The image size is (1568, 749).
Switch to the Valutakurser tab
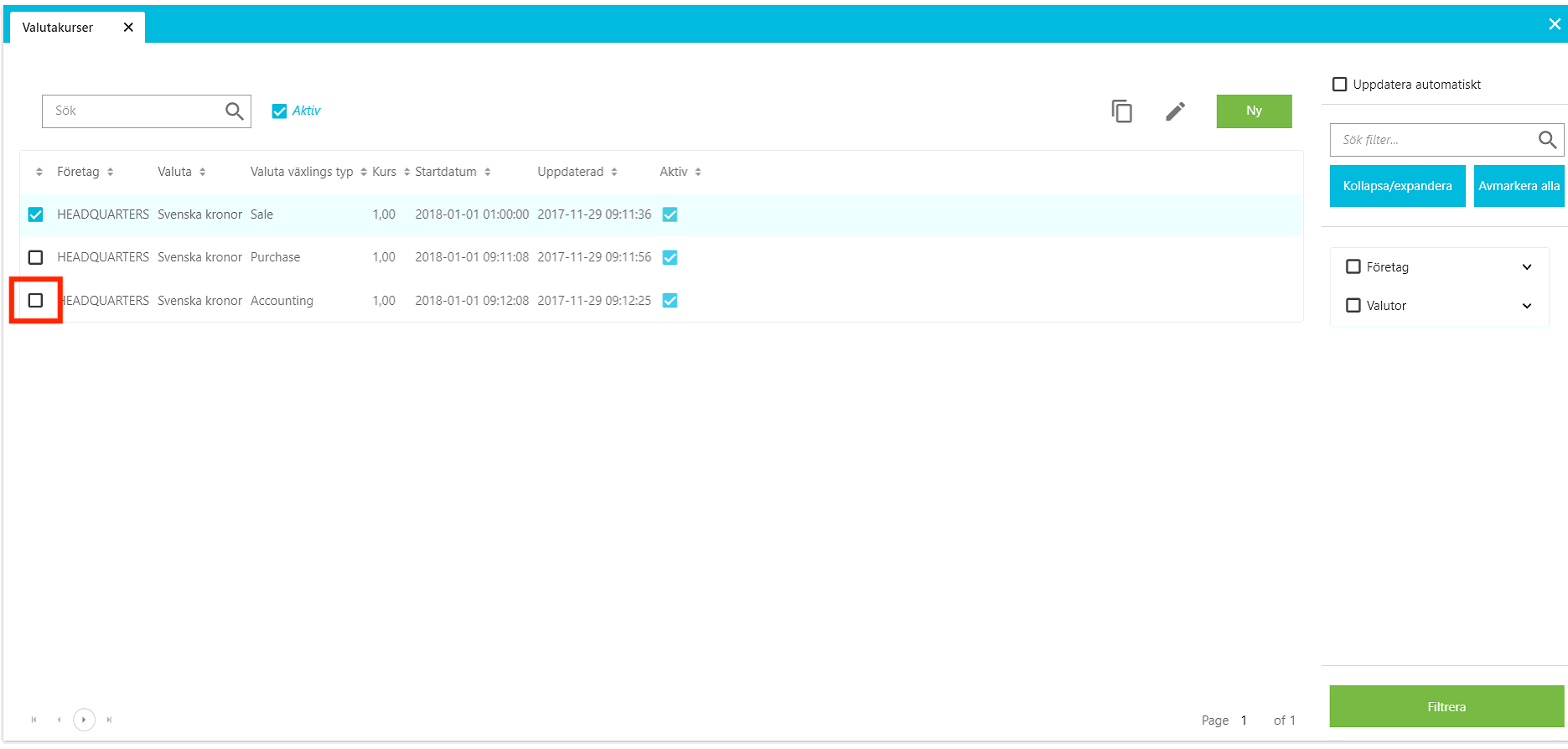(x=58, y=28)
